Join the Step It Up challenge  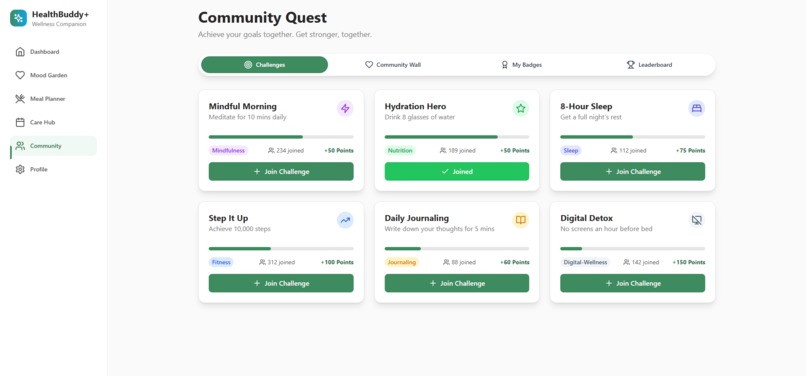click(281, 283)
